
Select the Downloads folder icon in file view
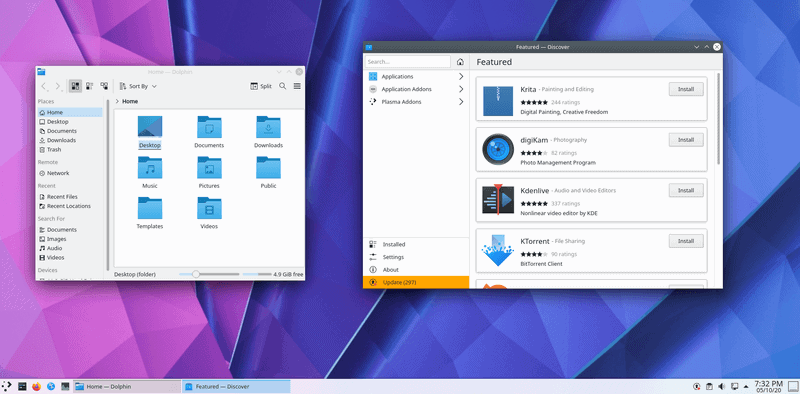(268, 127)
